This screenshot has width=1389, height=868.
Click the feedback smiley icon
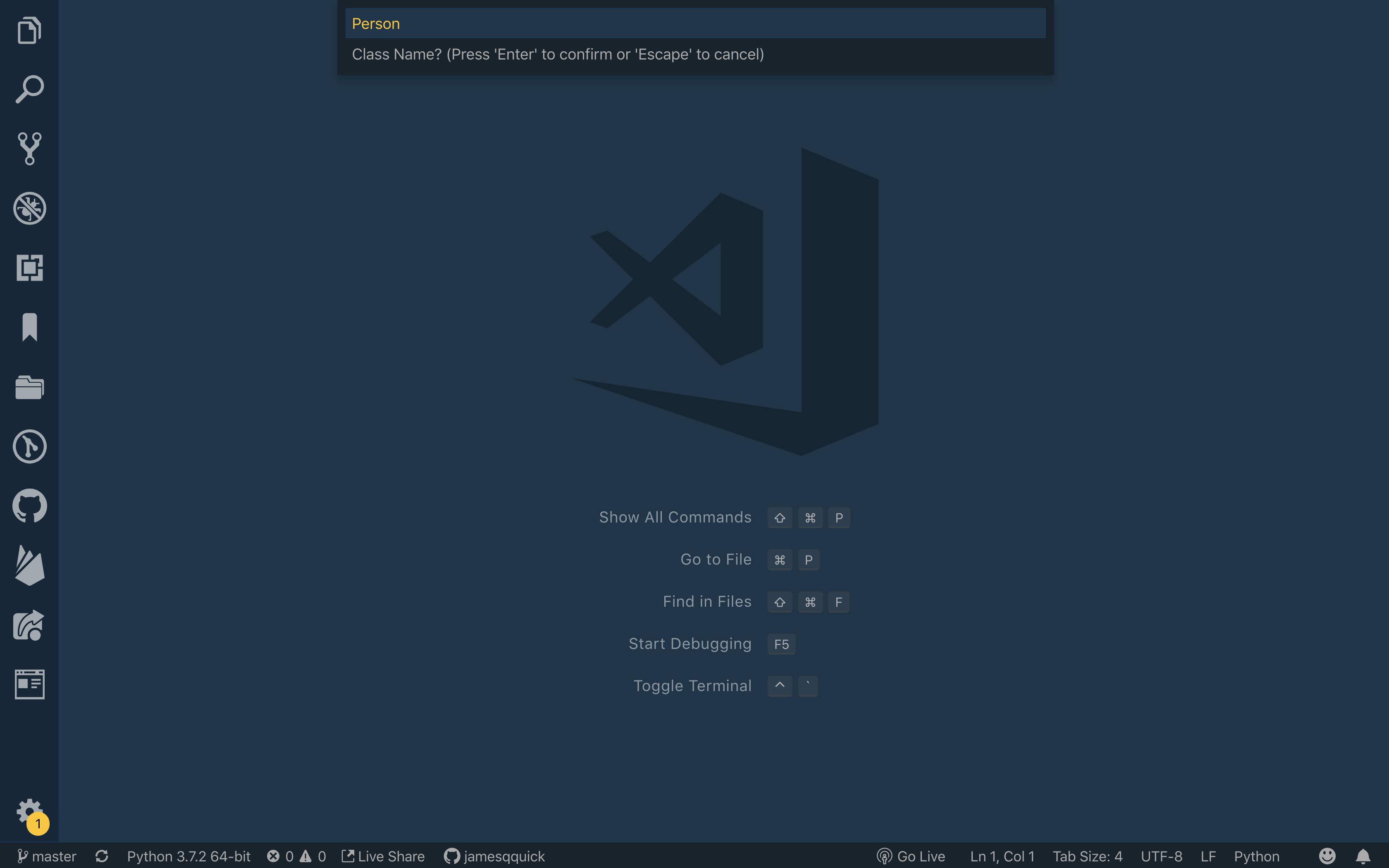(1327, 856)
